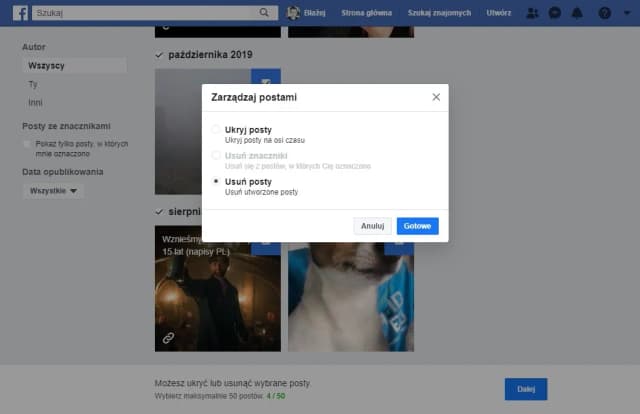Toggle października 2019 section checkmark
This screenshot has width=640, height=414.
coord(160,54)
